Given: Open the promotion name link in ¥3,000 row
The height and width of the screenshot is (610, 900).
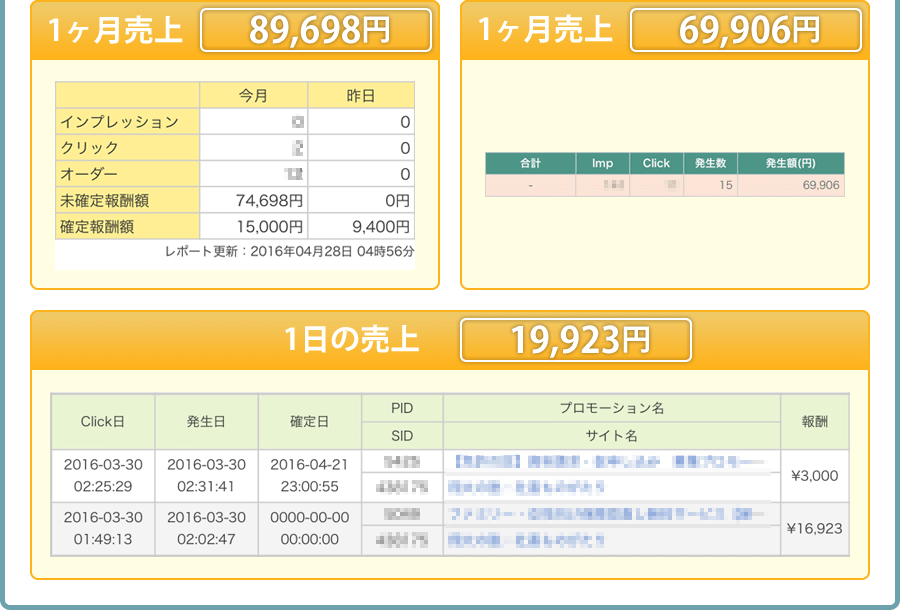Looking at the screenshot, I should click(x=610, y=463).
